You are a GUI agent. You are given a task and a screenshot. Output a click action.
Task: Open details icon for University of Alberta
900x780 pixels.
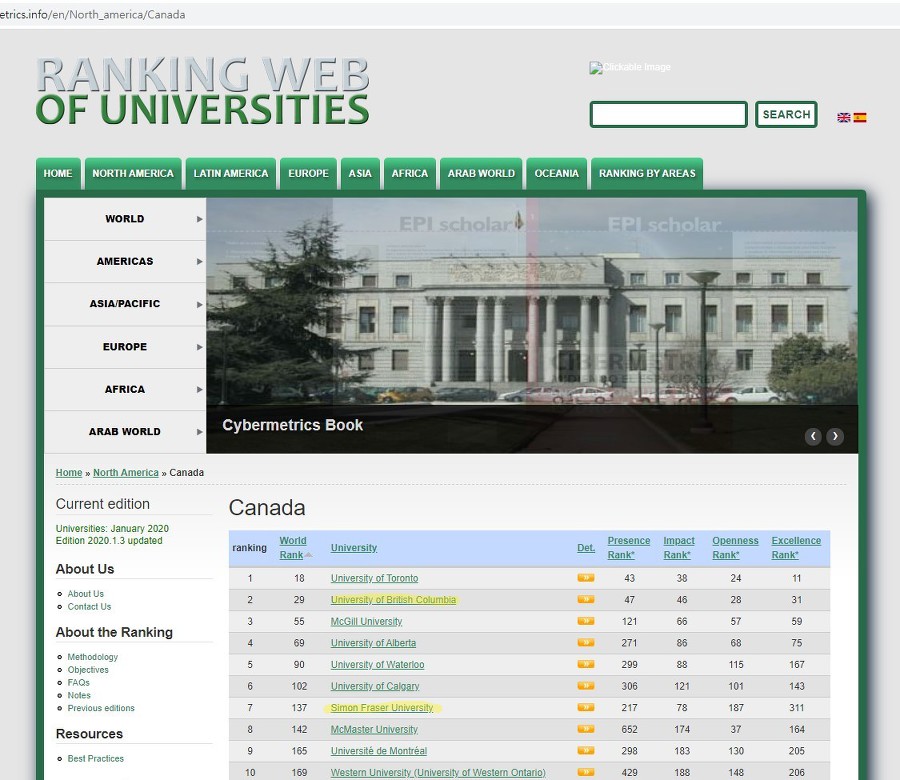click(x=585, y=643)
